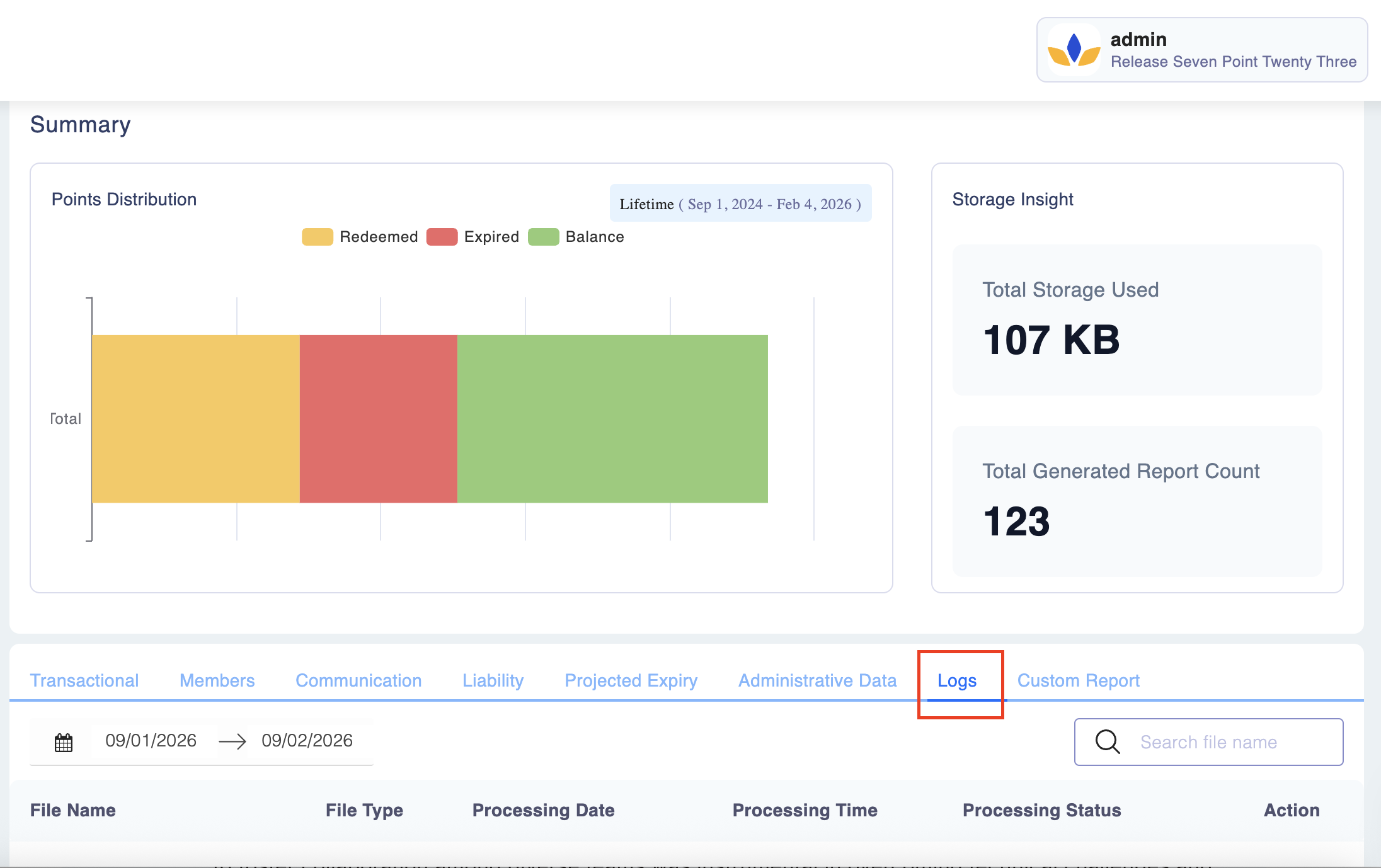Switch to the Transactional tab
Viewport: 1381px width, 868px height.
tap(84, 680)
